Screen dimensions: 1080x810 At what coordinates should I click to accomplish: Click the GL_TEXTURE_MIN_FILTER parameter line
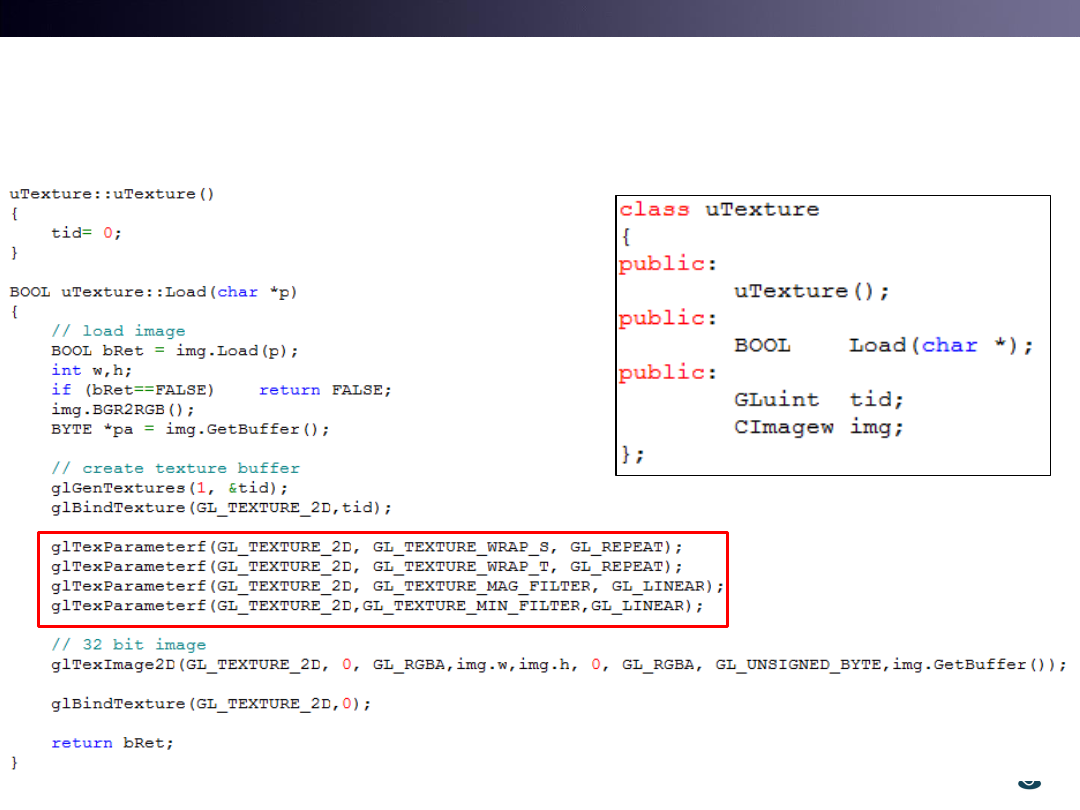click(377, 606)
